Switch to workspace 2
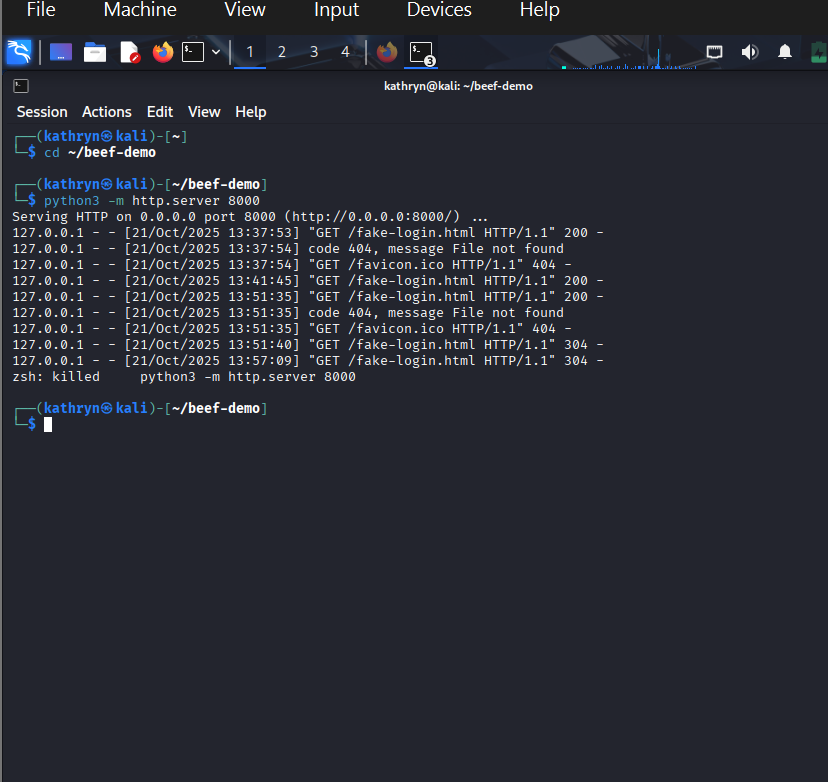Screen dimensions: 828x782 point(281,52)
